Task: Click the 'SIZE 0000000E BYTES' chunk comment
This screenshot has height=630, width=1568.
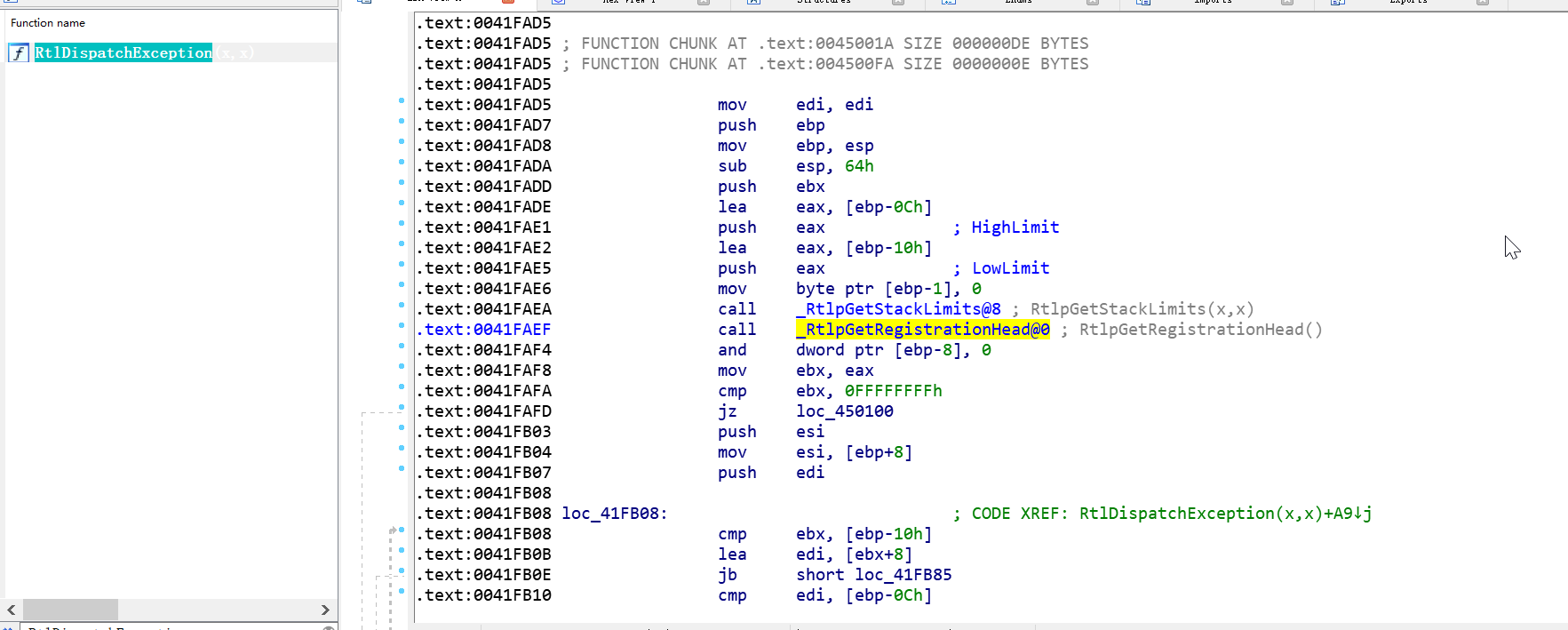Action: (x=996, y=64)
